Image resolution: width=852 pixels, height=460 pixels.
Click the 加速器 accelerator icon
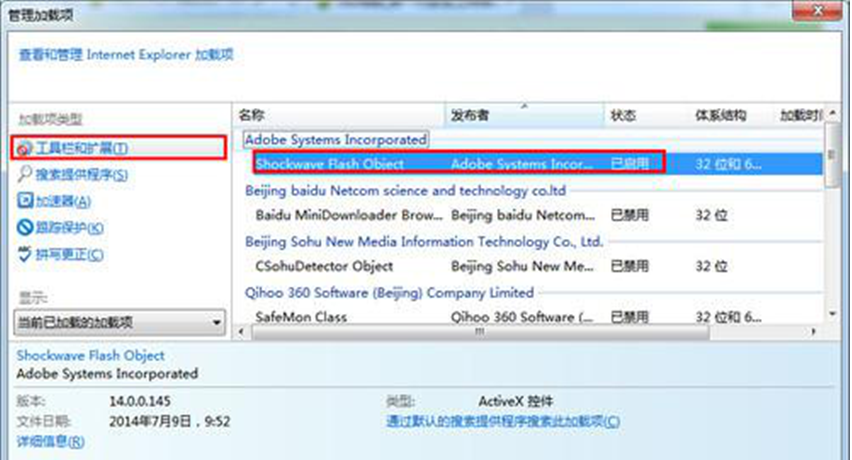(26, 202)
